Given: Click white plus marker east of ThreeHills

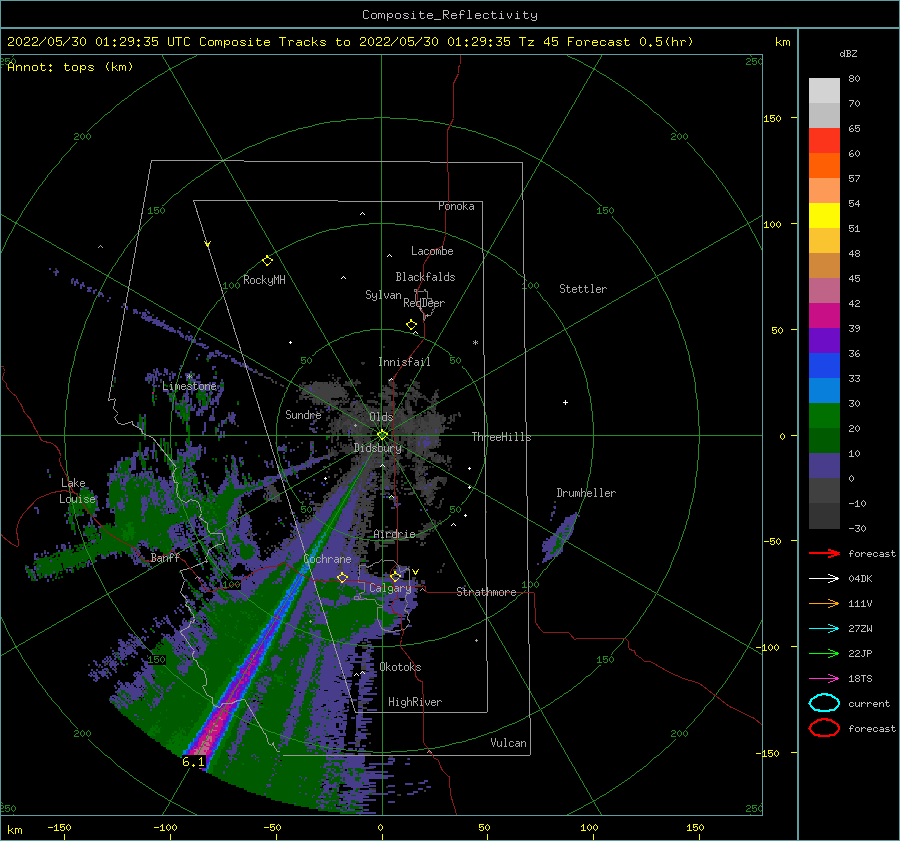Looking at the screenshot, I should (x=565, y=402).
